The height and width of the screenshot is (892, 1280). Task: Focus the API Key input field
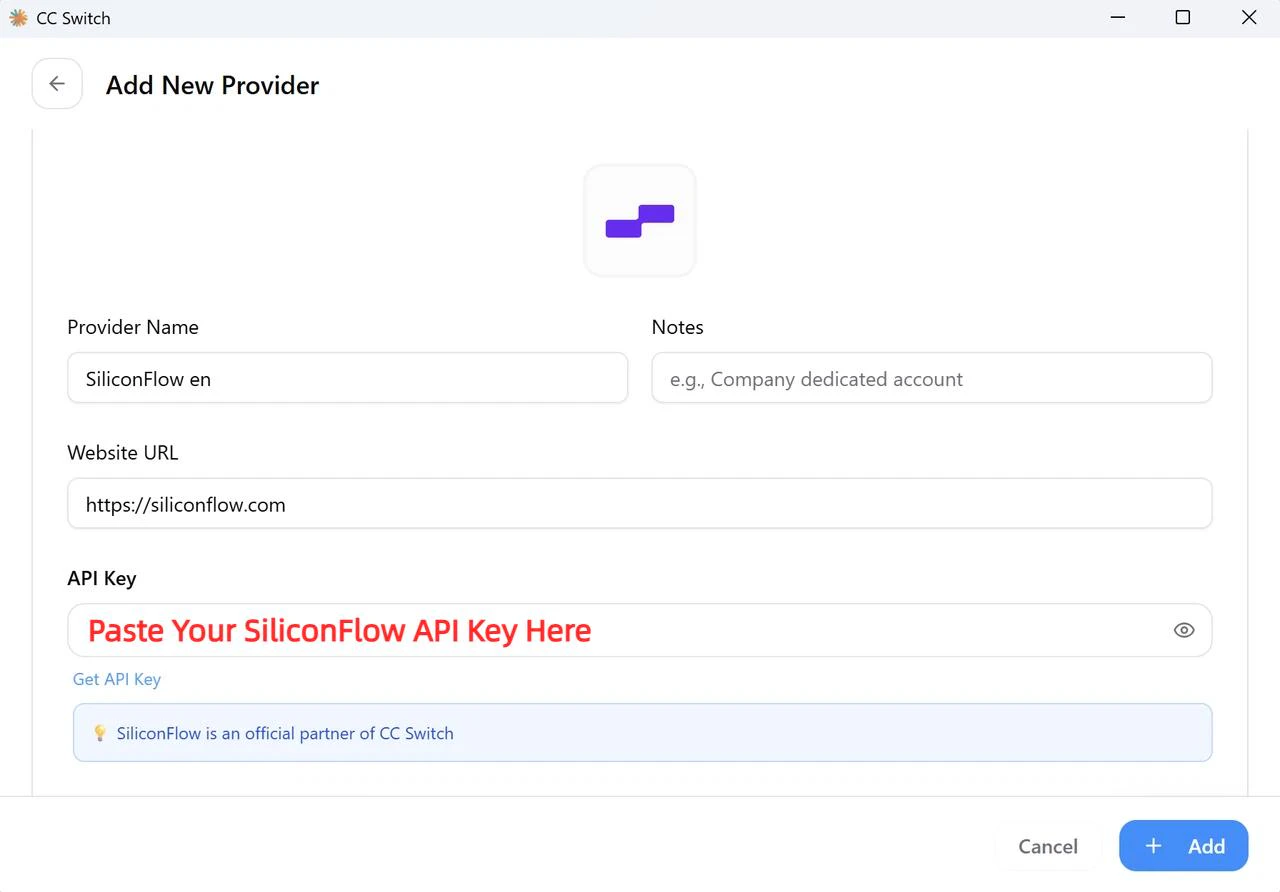(640, 630)
